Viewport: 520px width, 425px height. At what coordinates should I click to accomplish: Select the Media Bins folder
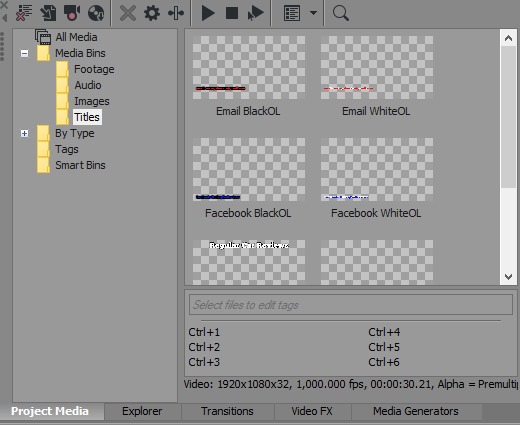[80, 53]
